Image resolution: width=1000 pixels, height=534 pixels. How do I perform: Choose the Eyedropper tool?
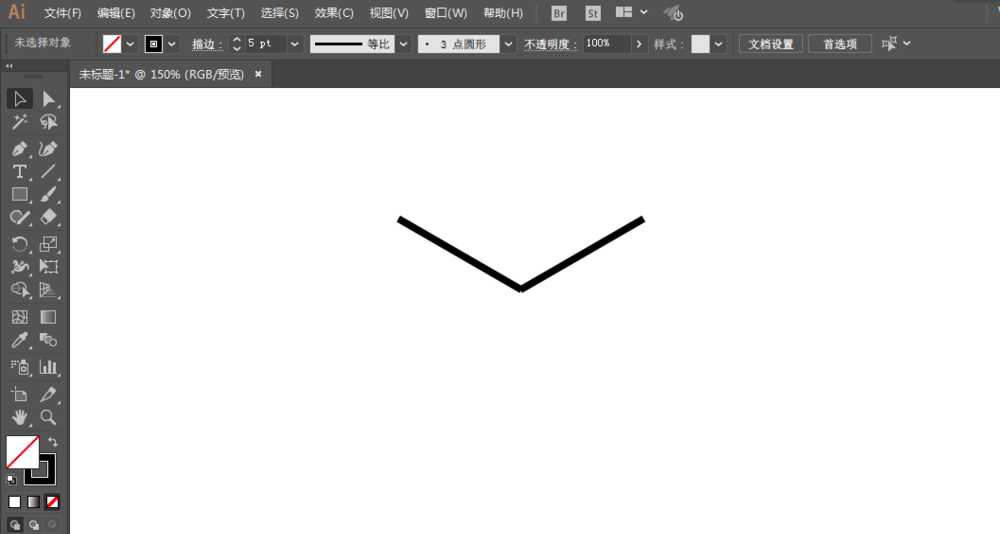click(19, 340)
